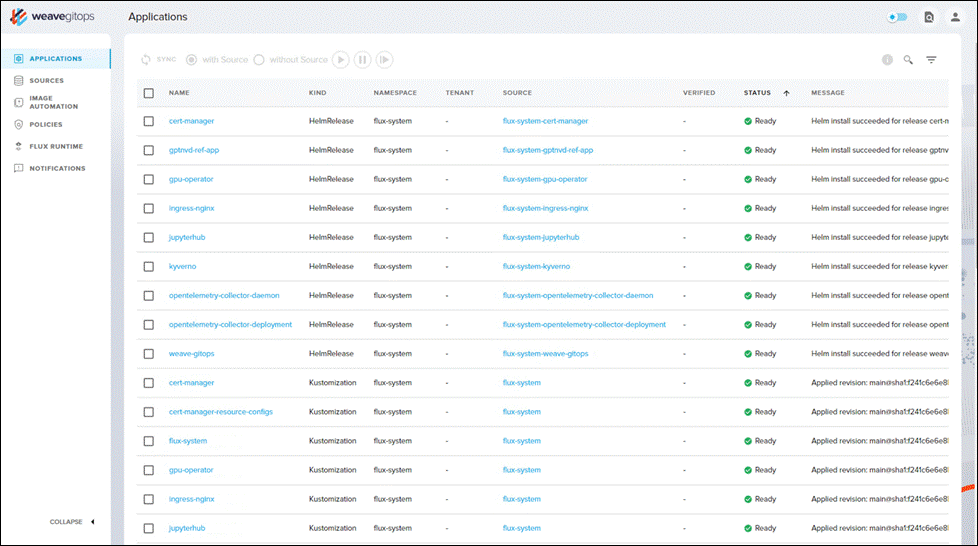Open the cert-manager-resource-configs application link
The width and height of the screenshot is (978, 546).
coord(221,412)
